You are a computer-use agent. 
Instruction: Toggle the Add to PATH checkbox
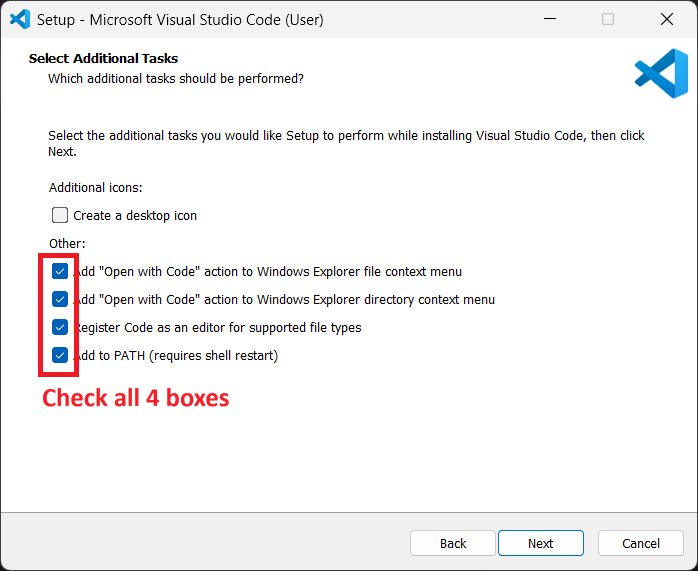[x=60, y=355]
